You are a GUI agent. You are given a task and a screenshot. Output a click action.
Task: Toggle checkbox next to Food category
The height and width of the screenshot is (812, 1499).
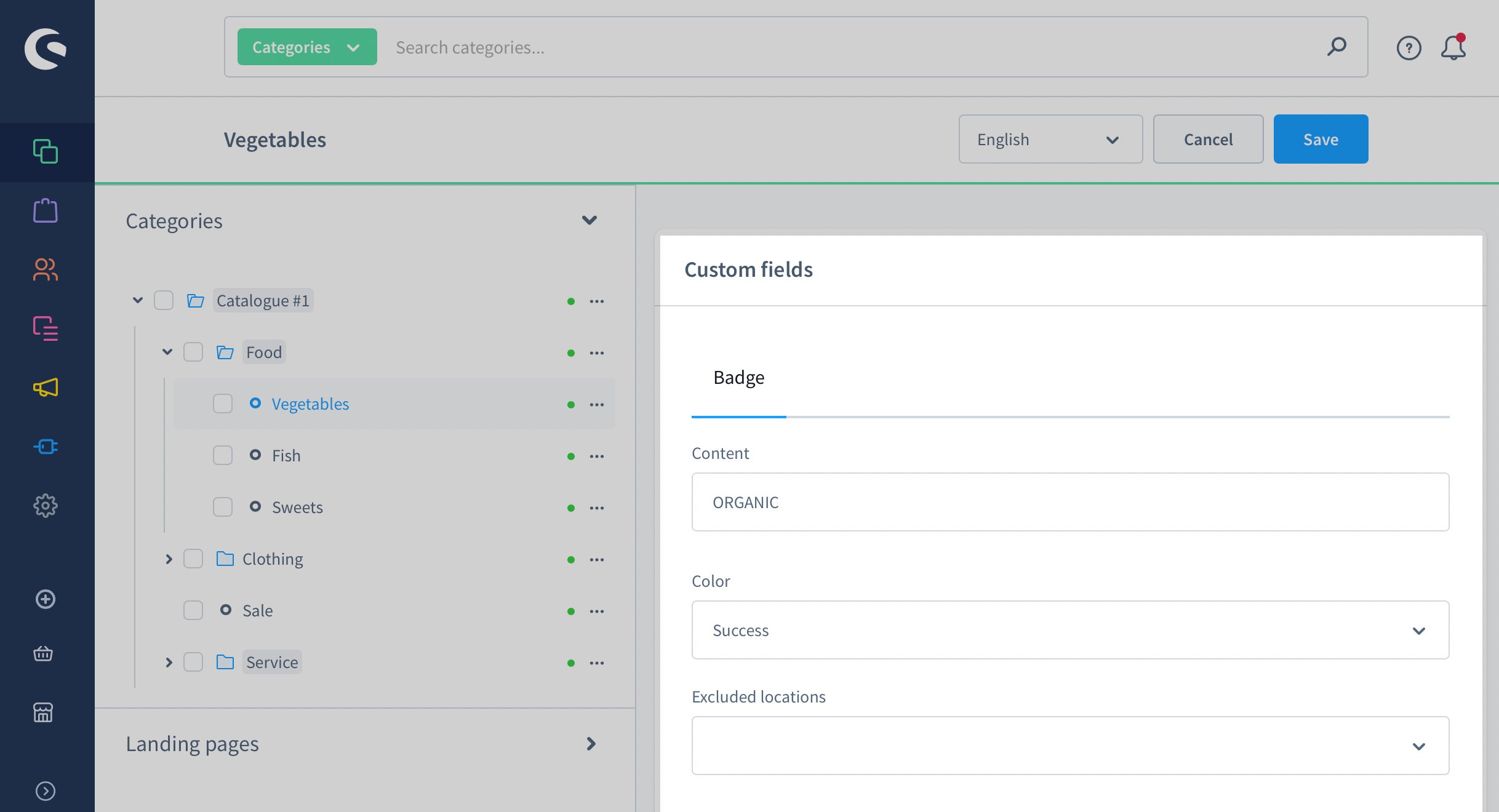tap(193, 351)
